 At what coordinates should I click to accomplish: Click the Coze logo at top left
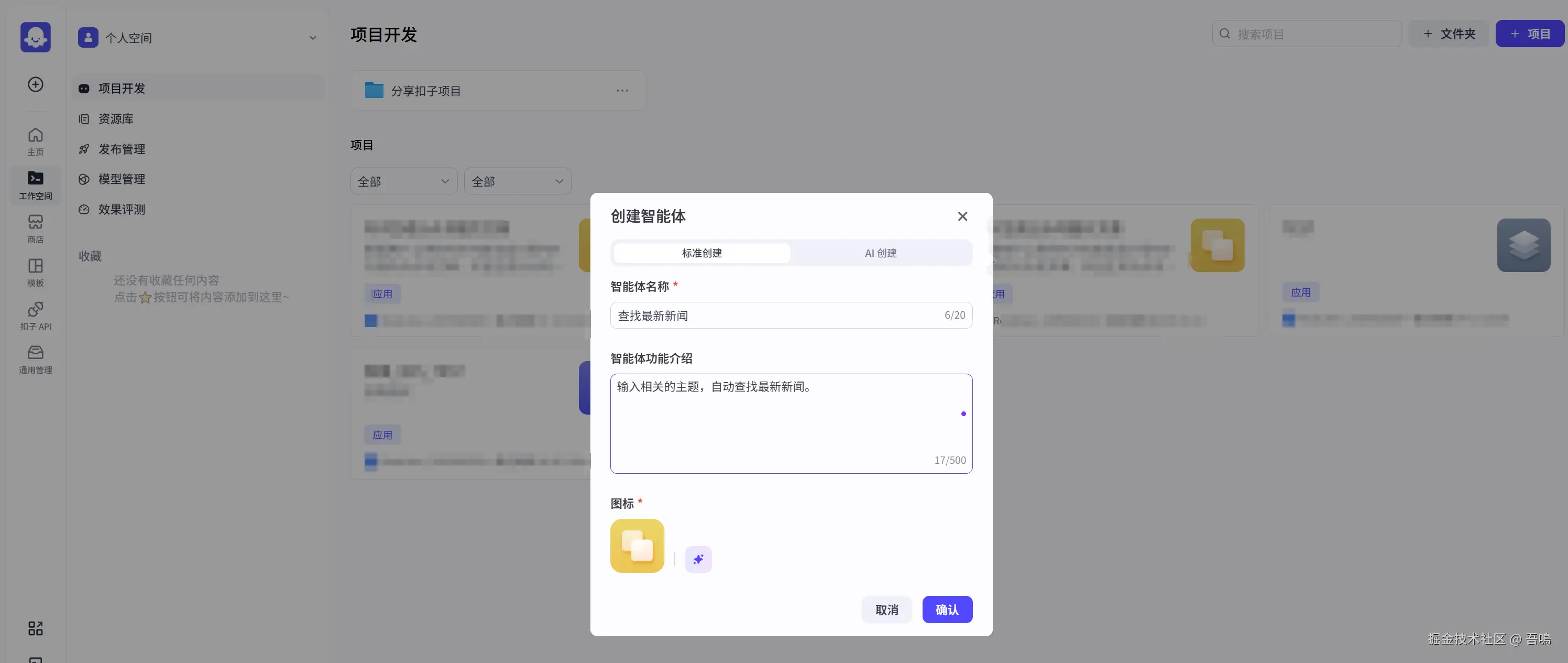tap(35, 37)
